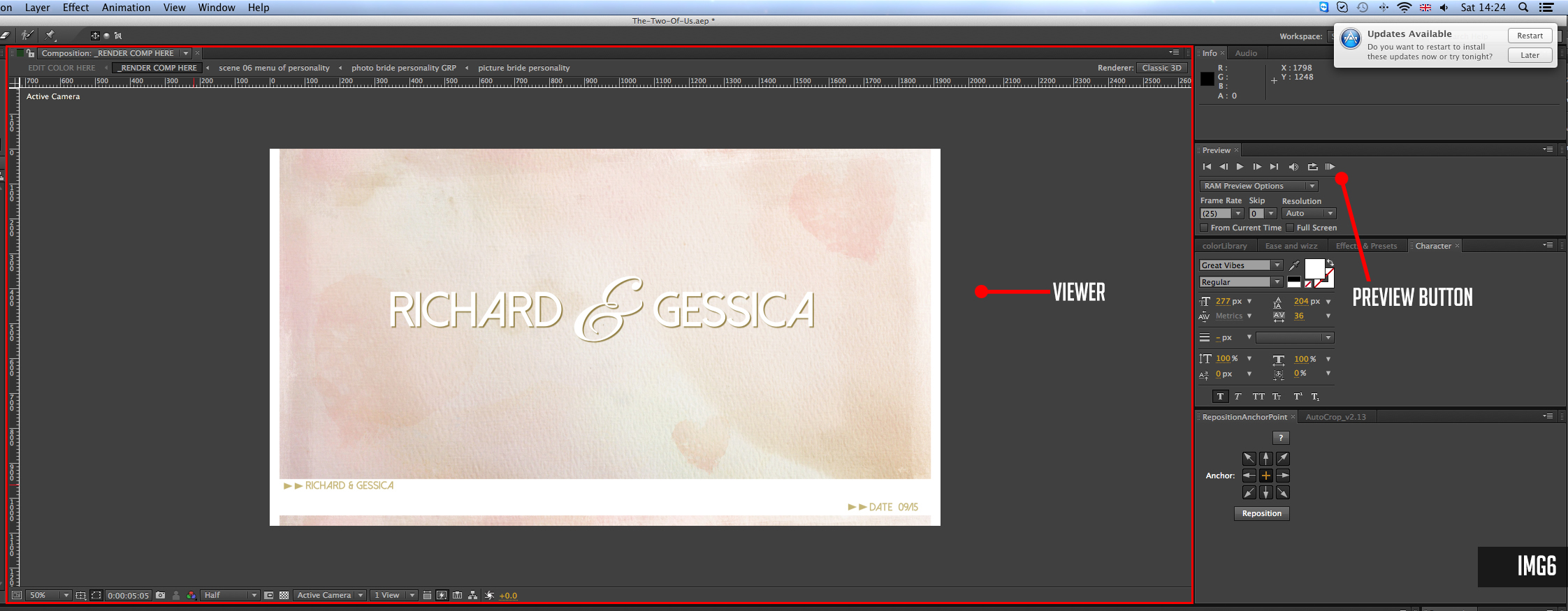Enable Full Screen checkbox
This screenshot has width=1568, height=611.
tap(1290, 228)
